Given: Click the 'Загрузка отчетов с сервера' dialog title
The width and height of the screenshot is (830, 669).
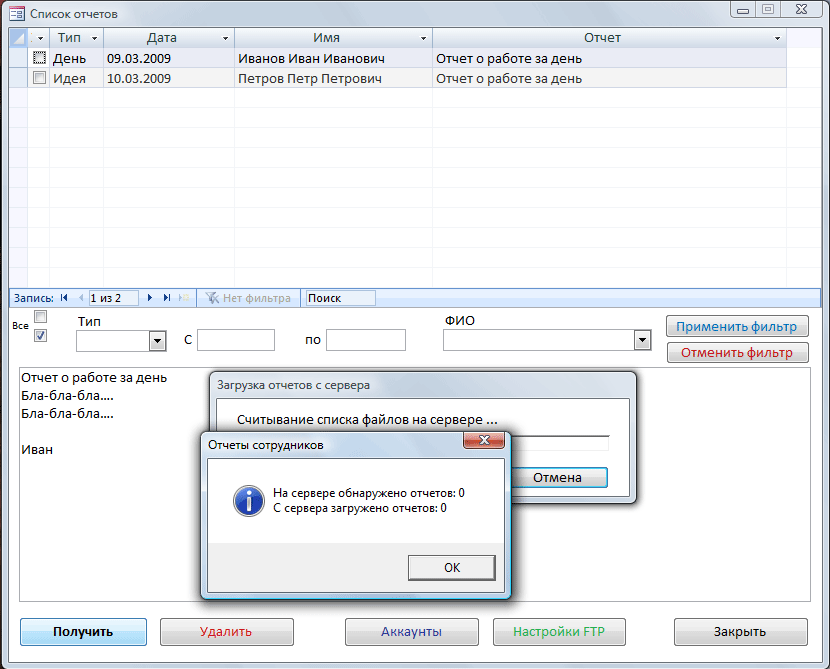Looking at the screenshot, I should (293, 385).
